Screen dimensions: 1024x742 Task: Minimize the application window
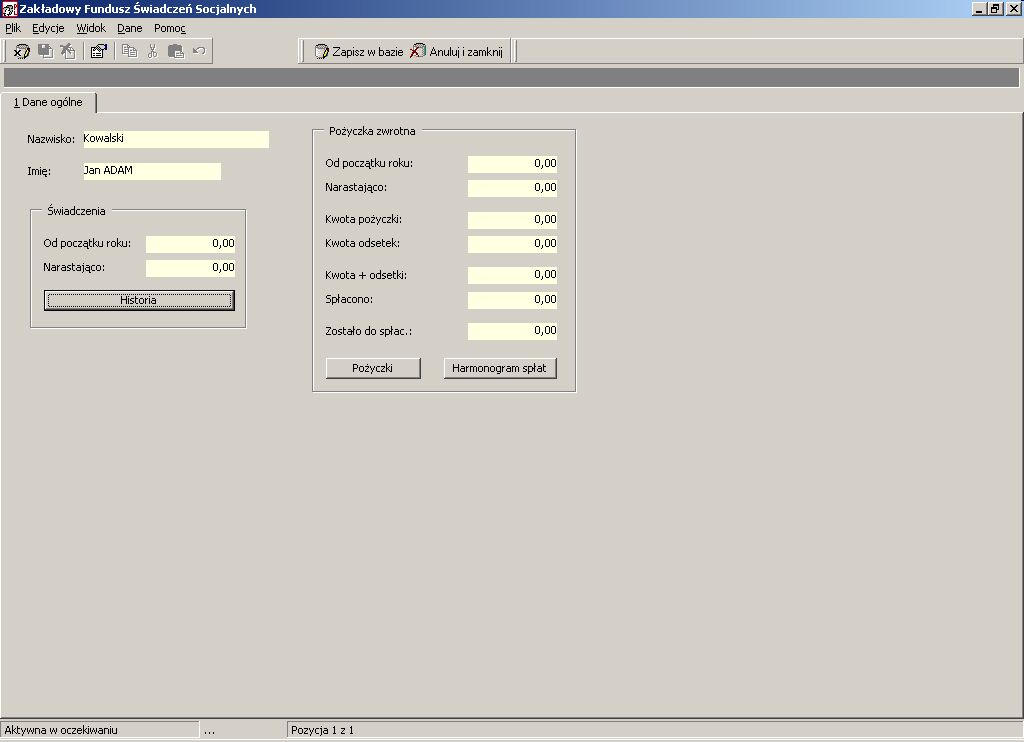point(979,9)
